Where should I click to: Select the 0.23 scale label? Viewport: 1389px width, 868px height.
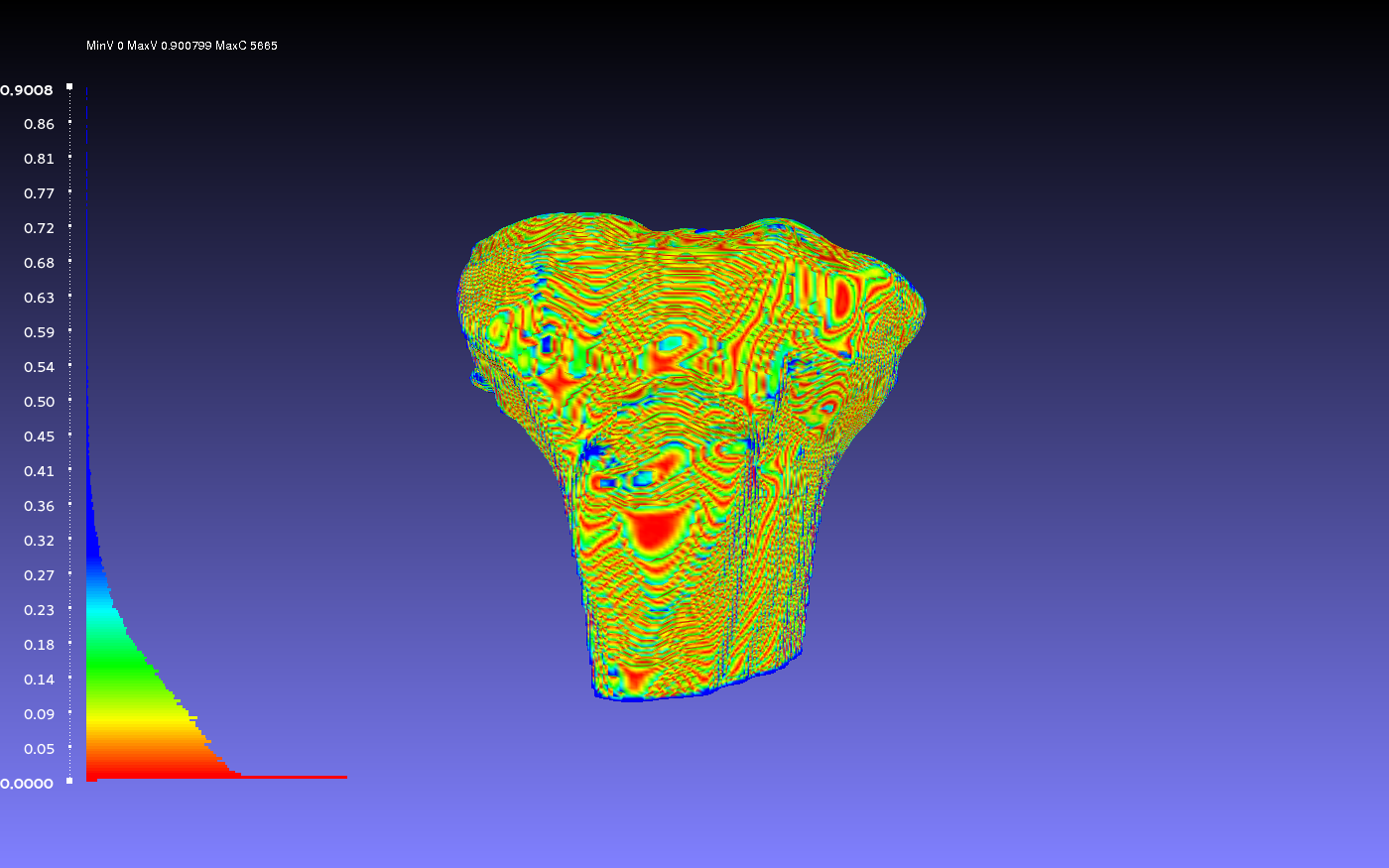(40, 610)
